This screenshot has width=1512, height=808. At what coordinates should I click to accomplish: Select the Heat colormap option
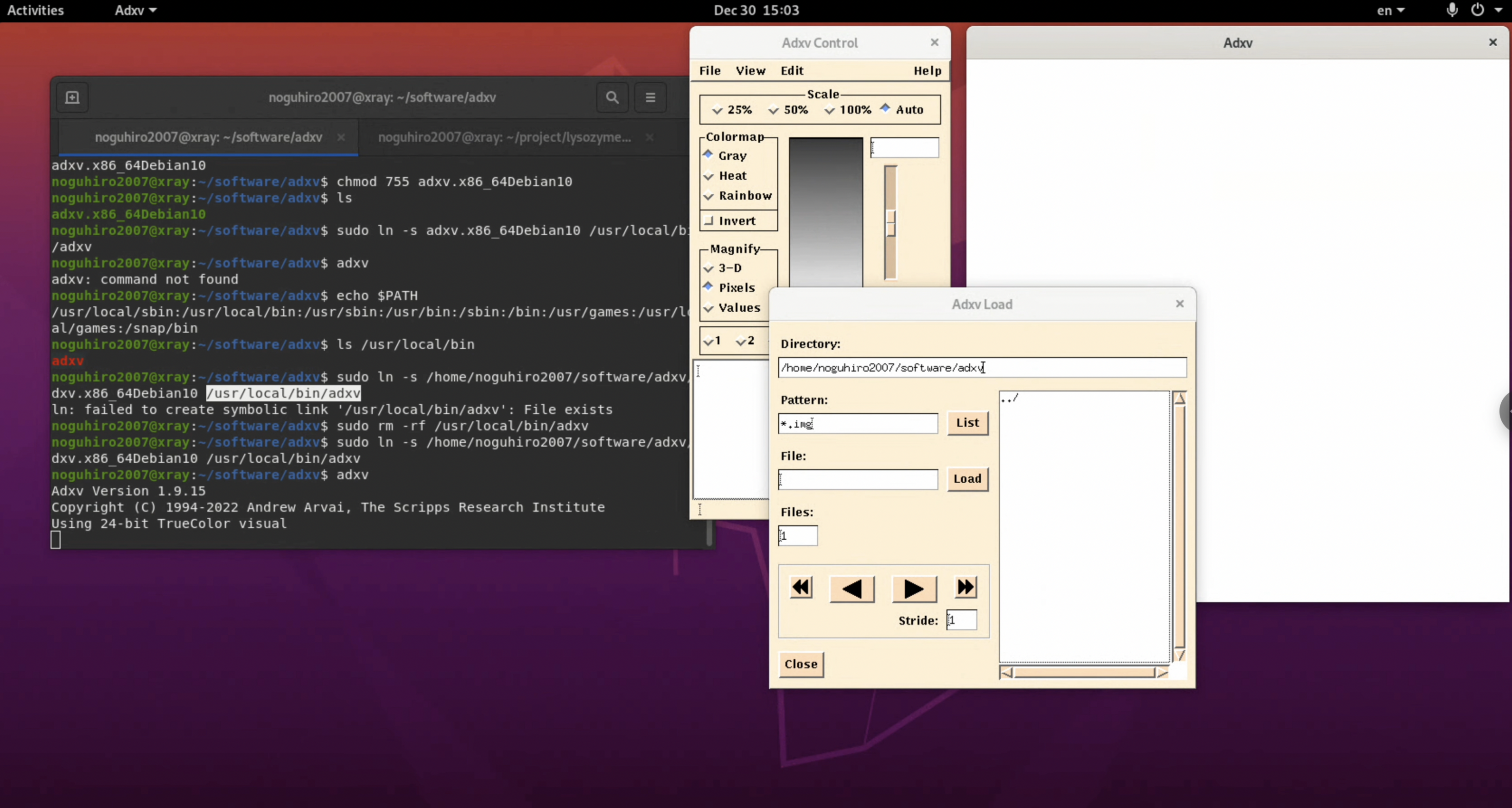[x=709, y=176]
